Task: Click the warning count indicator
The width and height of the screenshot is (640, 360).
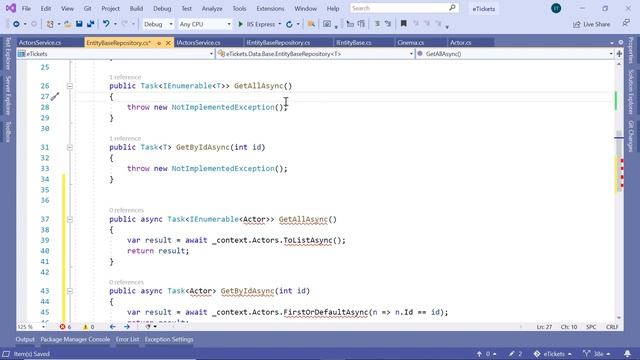Action: [88, 327]
